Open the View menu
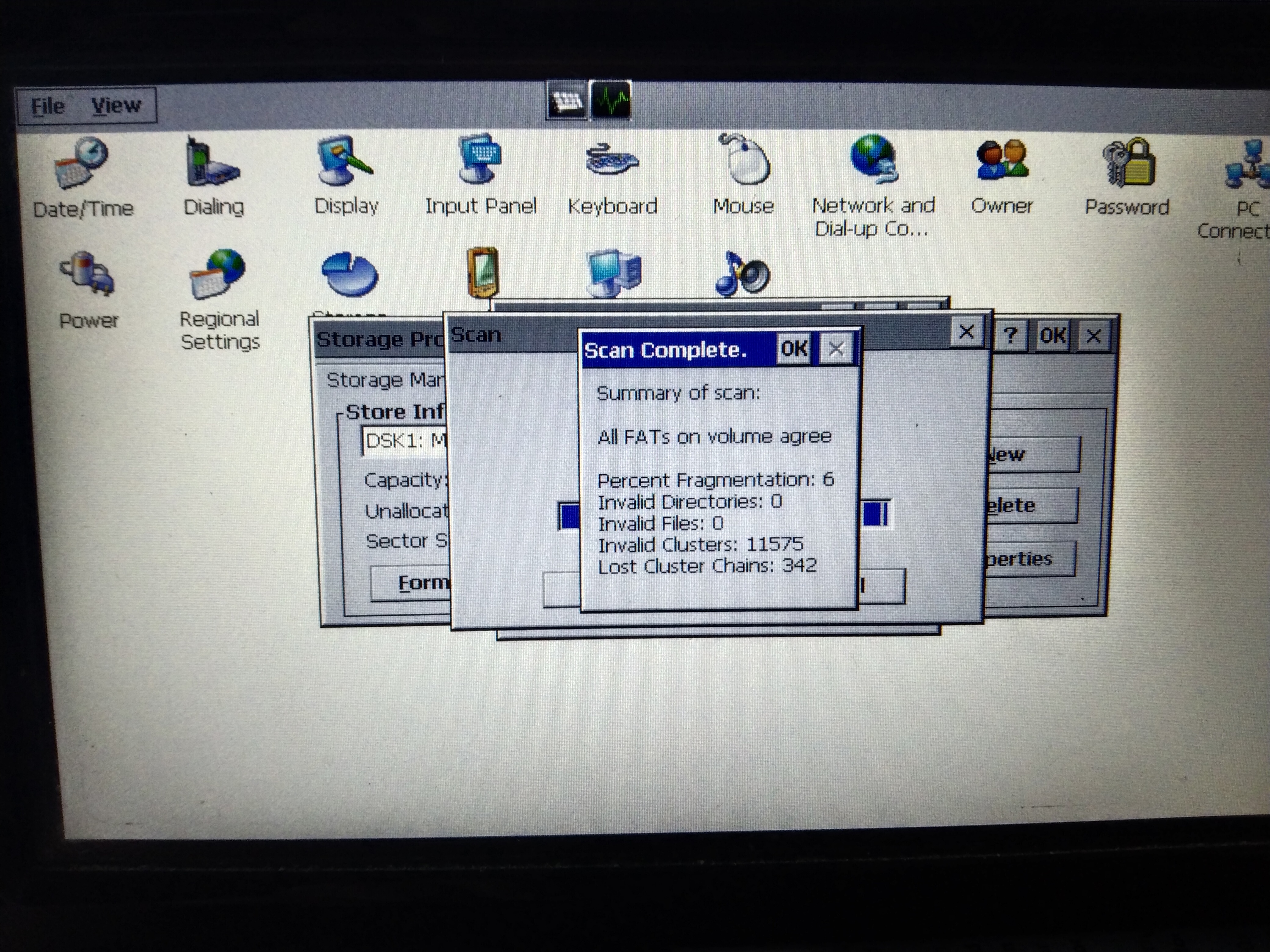Screen dimensions: 1270x952 coord(116,106)
